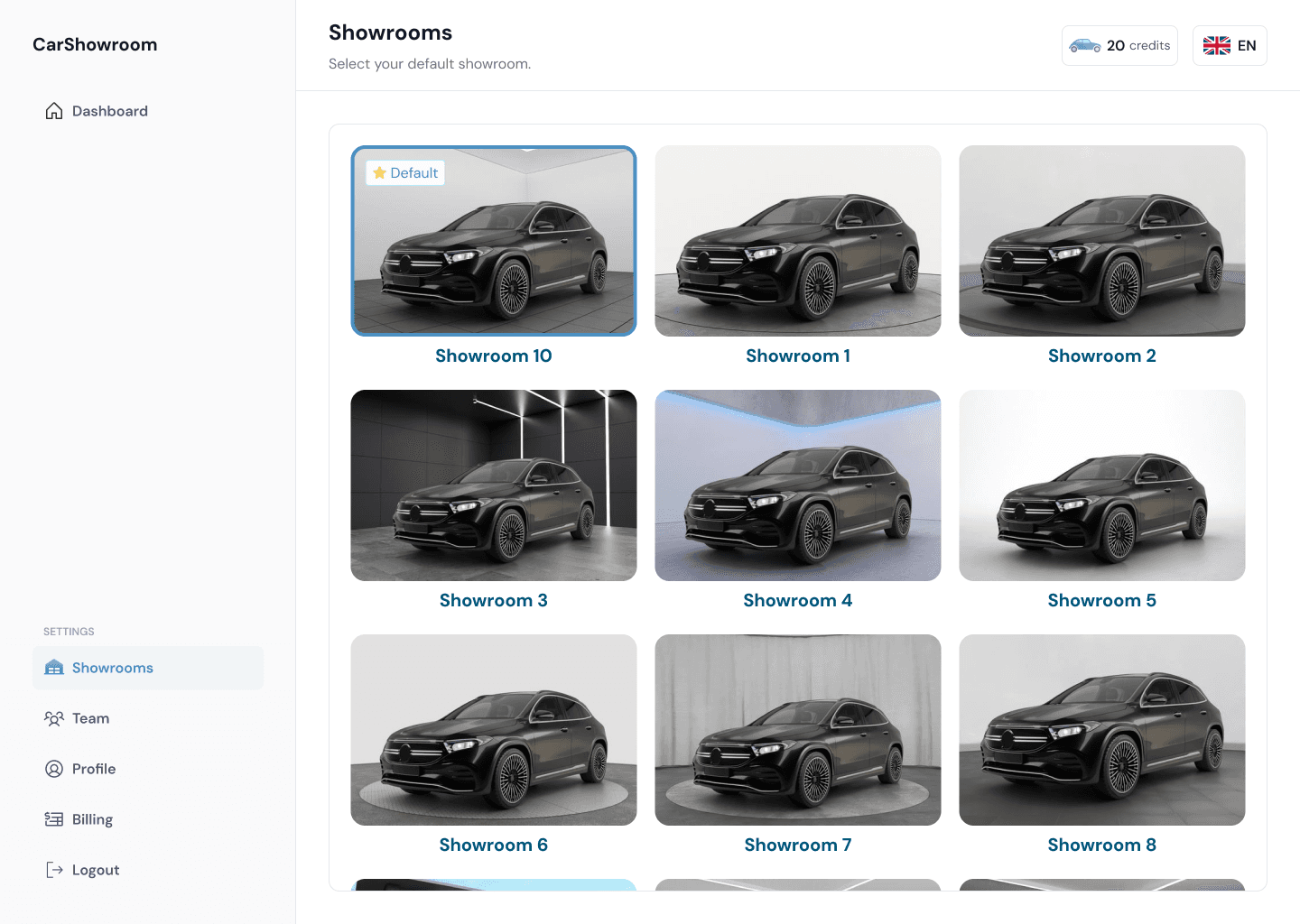Screen dimensions: 1300x924
Task: Select the Showroom 2 thumbnail
Action: point(1102,241)
